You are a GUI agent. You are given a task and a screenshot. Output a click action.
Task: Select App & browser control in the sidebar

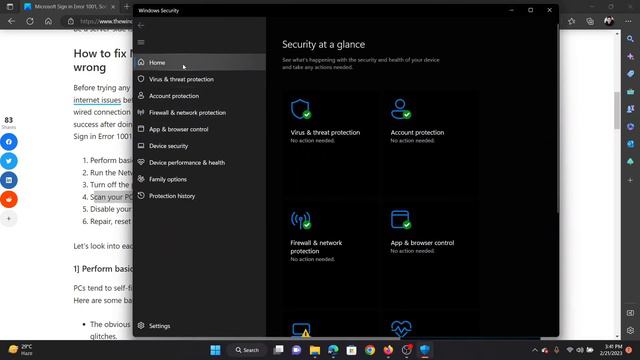pos(200,129)
